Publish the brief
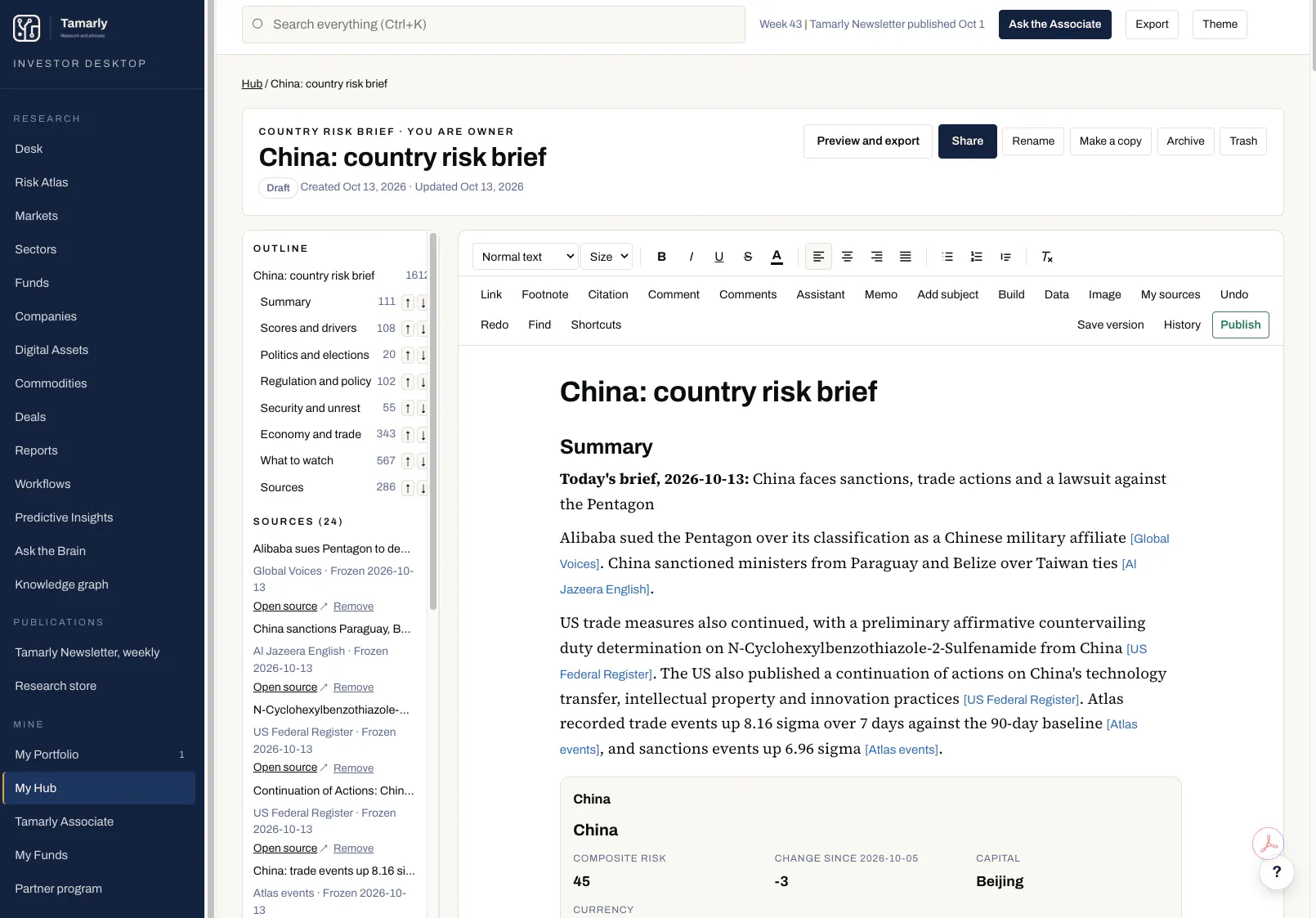Viewport: 1316px width, 918px height. pyautogui.click(x=1240, y=325)
